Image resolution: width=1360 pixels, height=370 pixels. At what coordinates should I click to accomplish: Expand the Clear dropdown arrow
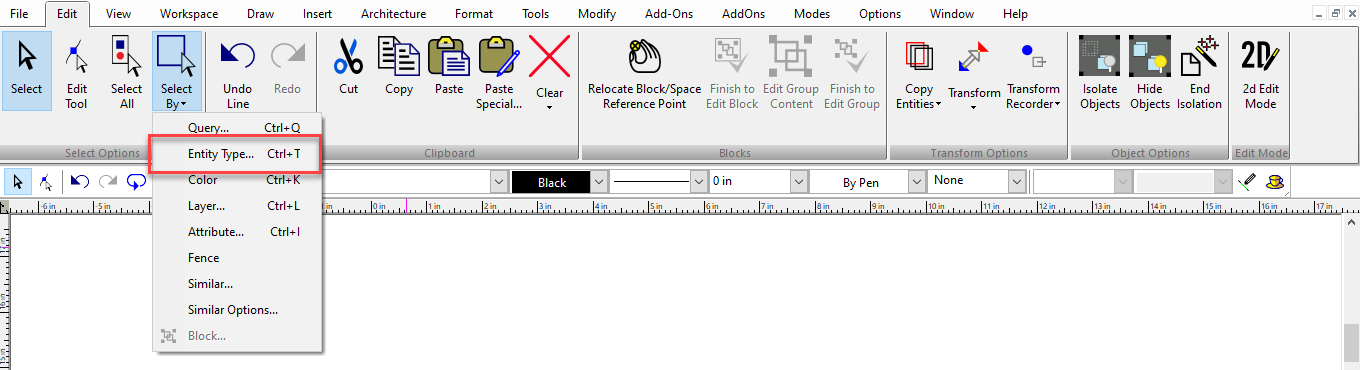549,106
